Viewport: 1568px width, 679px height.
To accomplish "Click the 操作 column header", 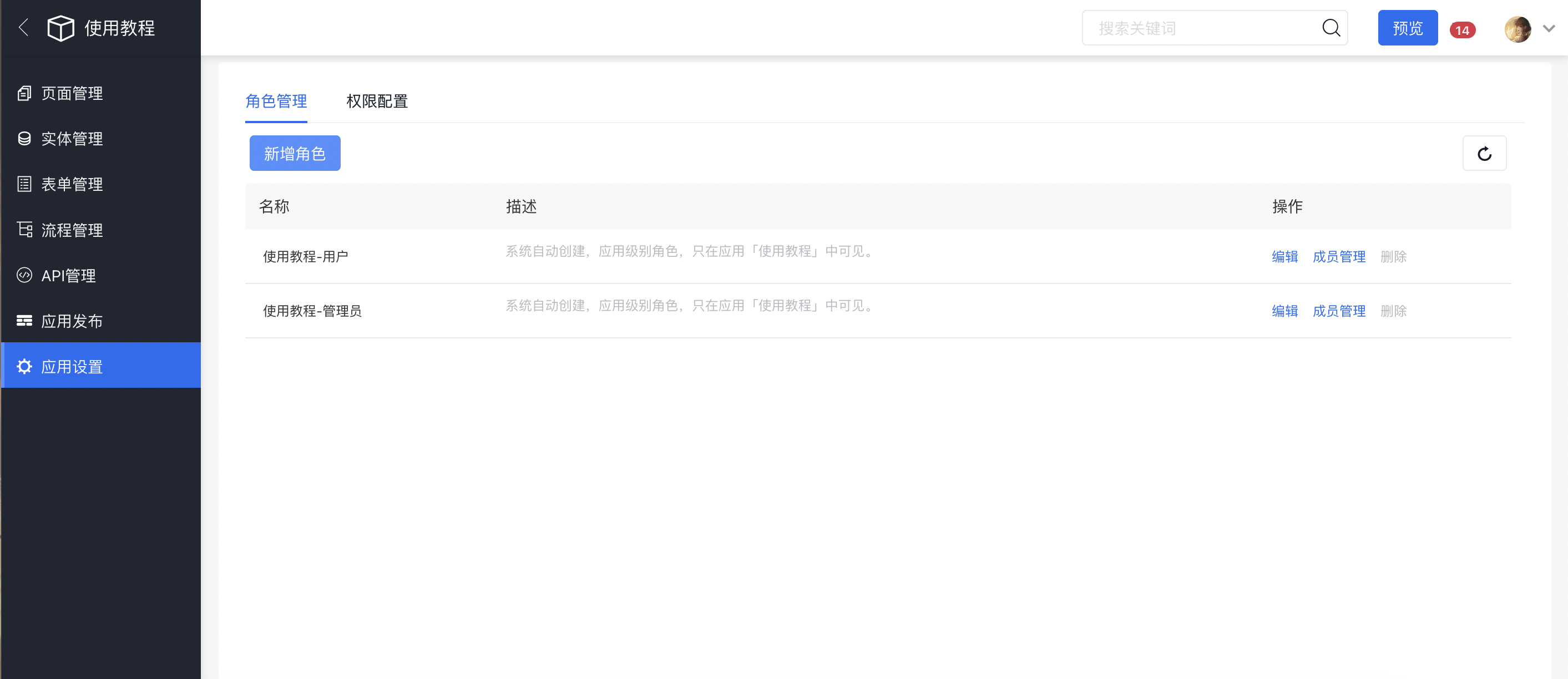I will pos(1287,207).
